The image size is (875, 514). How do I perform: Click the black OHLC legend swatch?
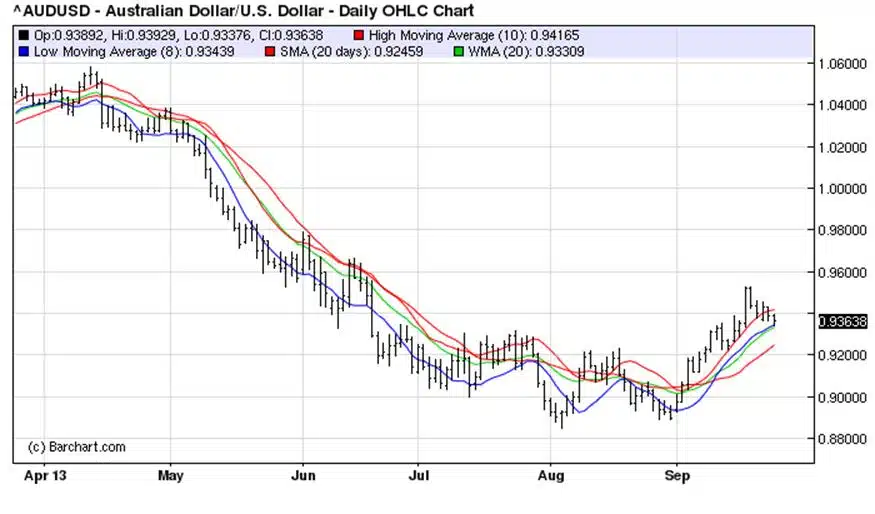point(24,35)
